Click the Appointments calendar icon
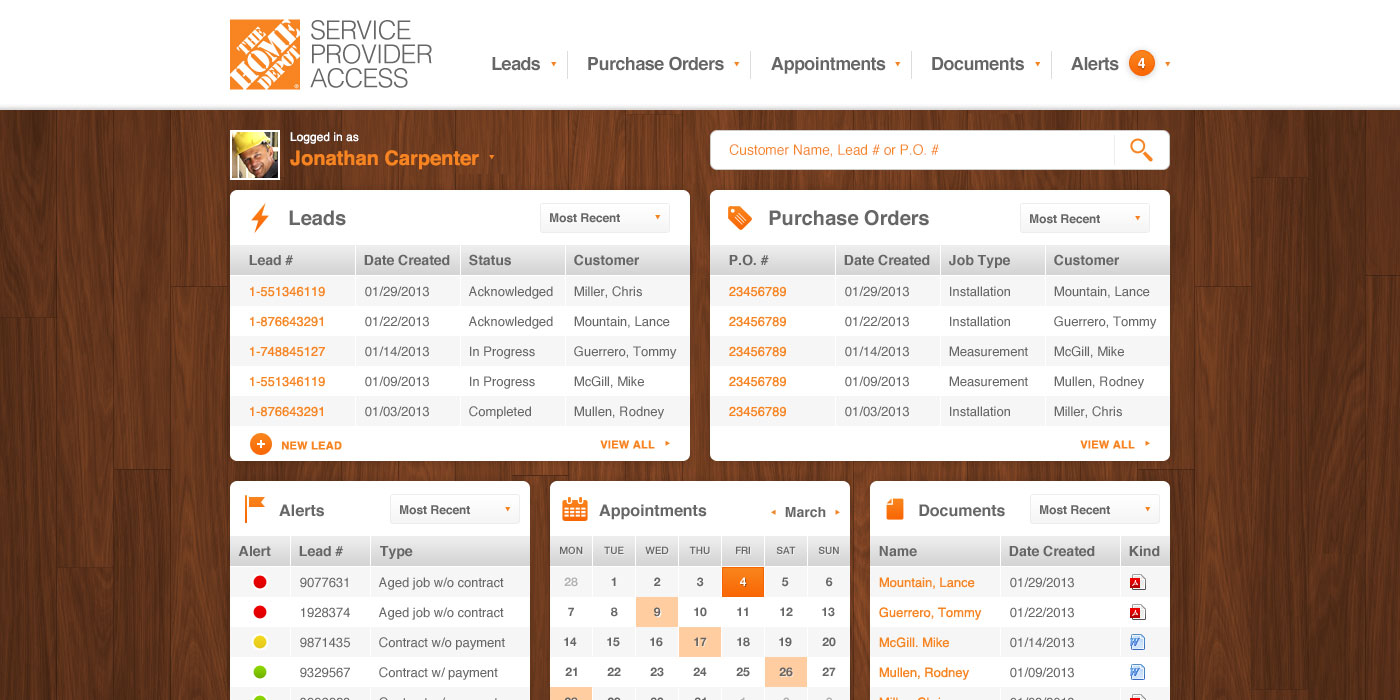Screen dimensions: 1400x700 (x=574, y=510)
